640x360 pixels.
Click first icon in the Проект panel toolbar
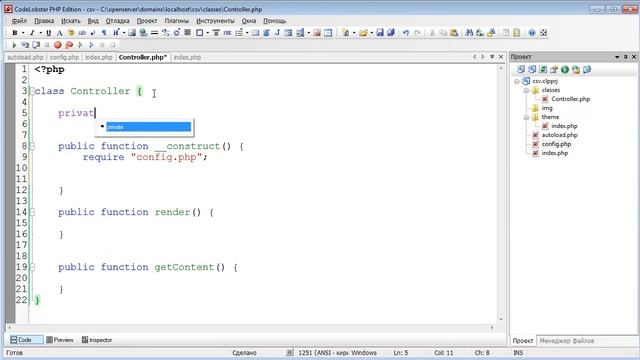pos(521,70)
